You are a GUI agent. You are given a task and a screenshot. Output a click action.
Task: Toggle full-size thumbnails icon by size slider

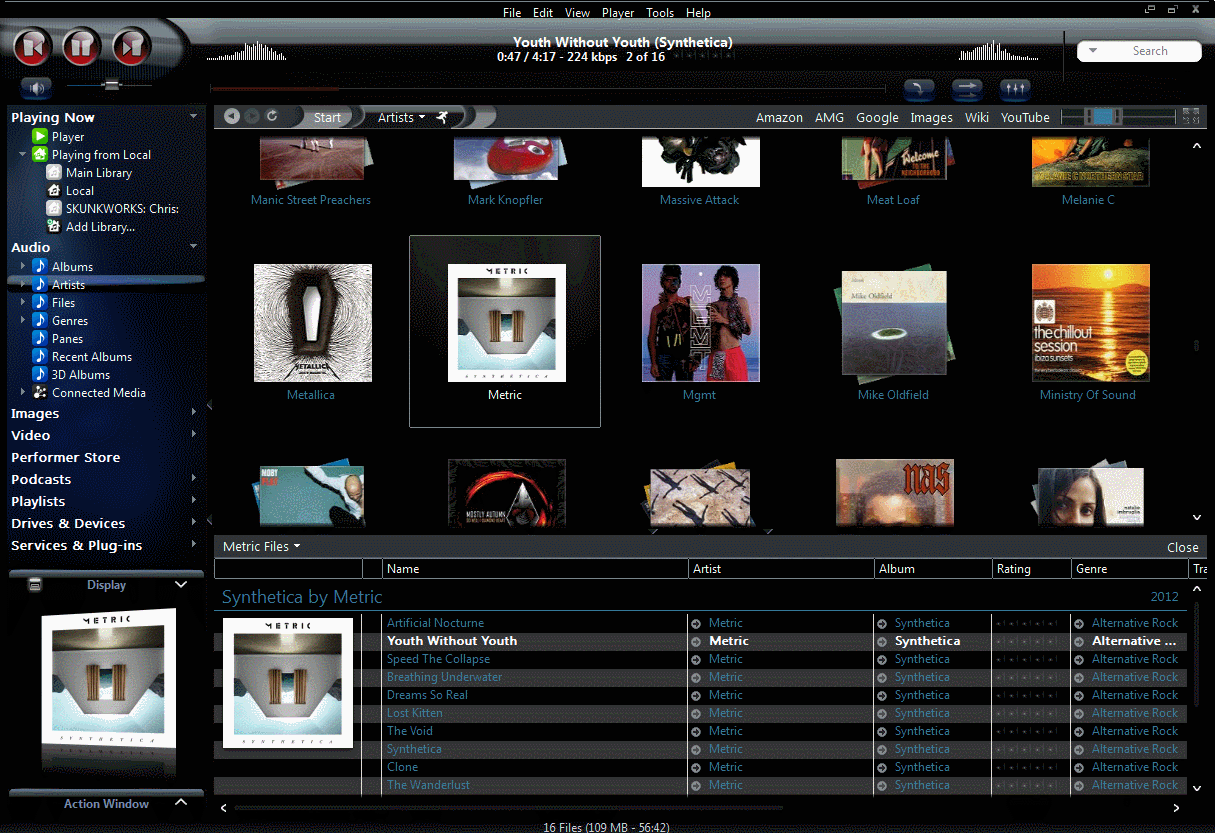point(1190,117)
